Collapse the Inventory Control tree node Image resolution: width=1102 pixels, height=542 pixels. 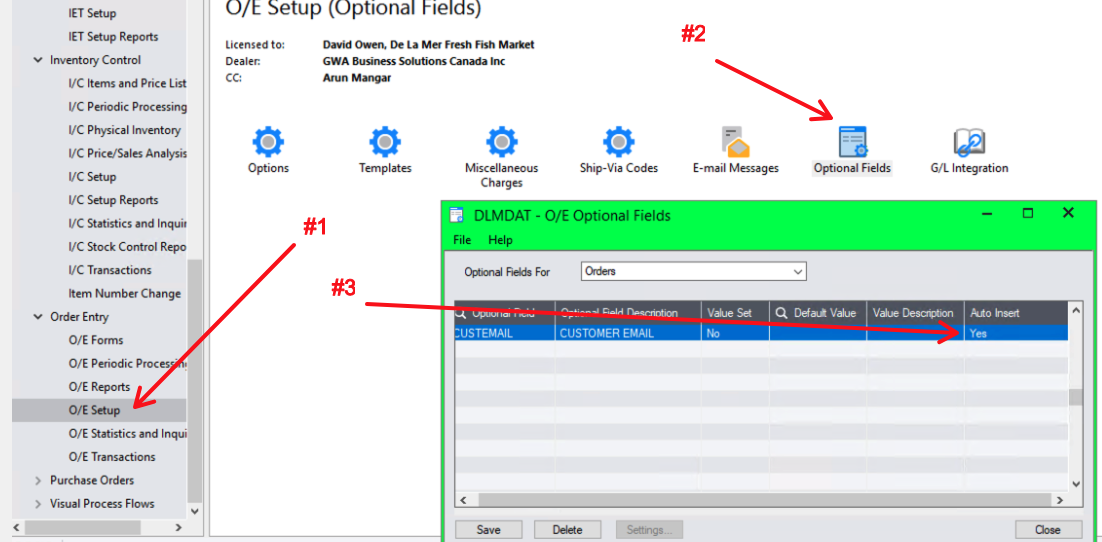coord(38,60)
